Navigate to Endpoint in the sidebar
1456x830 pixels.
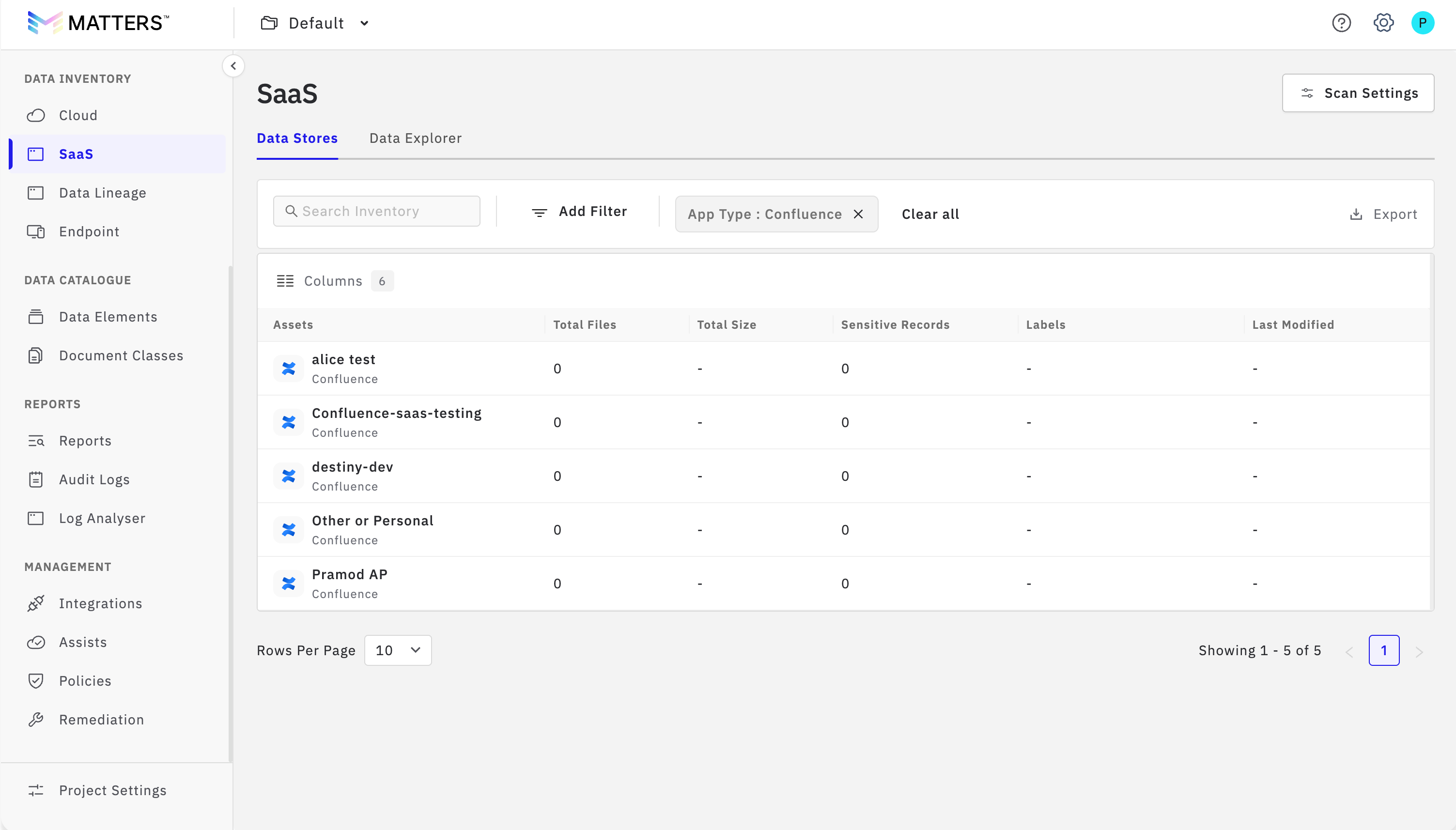(118, 231)
